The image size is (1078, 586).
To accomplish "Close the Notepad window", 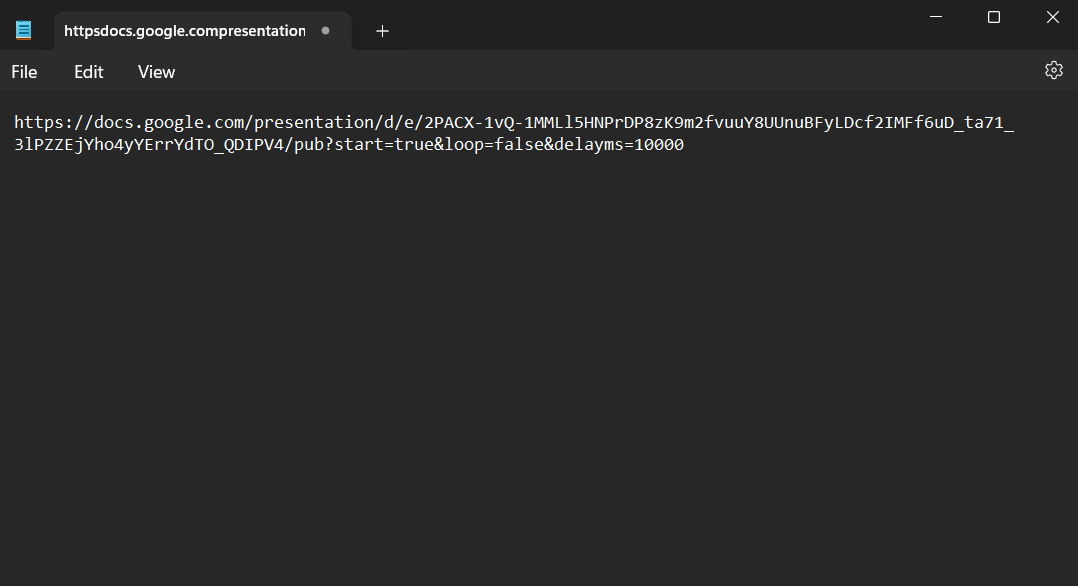I will (x=1052, y=17).
